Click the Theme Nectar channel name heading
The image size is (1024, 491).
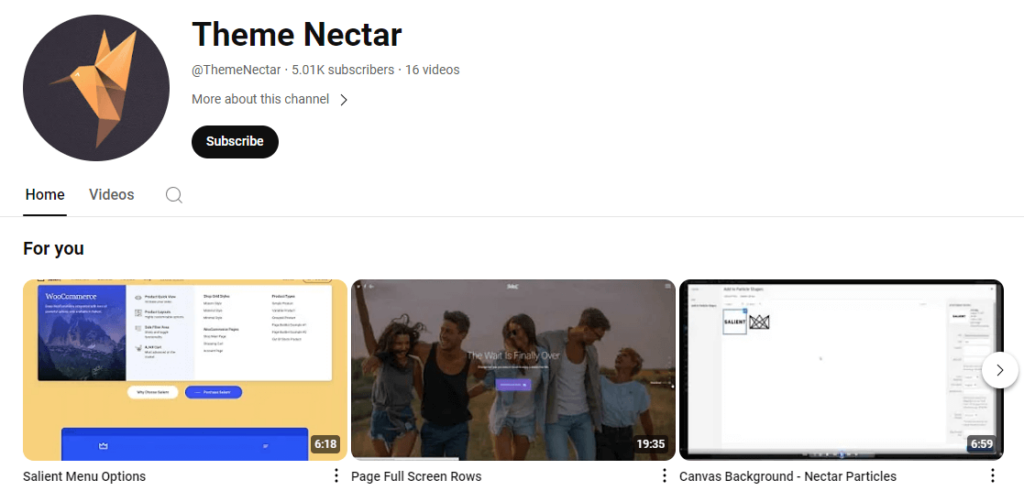296,35
